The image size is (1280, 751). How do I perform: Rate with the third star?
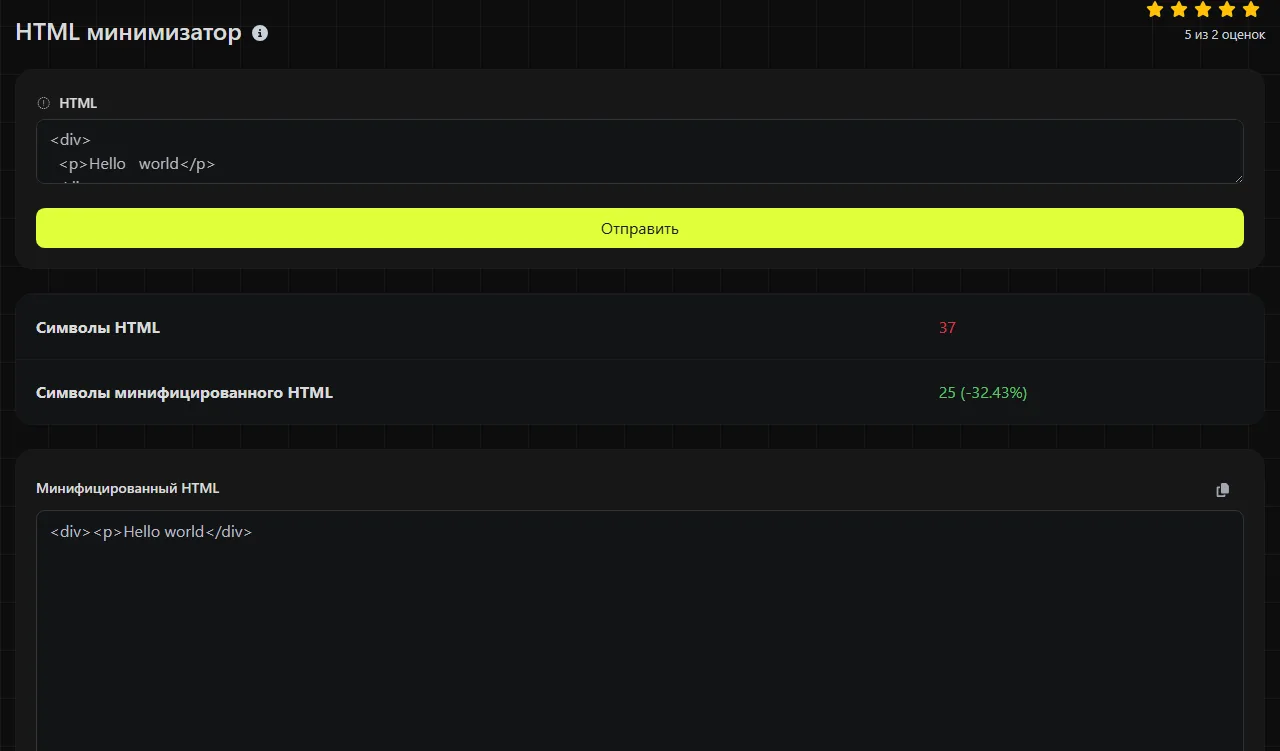1203,10
